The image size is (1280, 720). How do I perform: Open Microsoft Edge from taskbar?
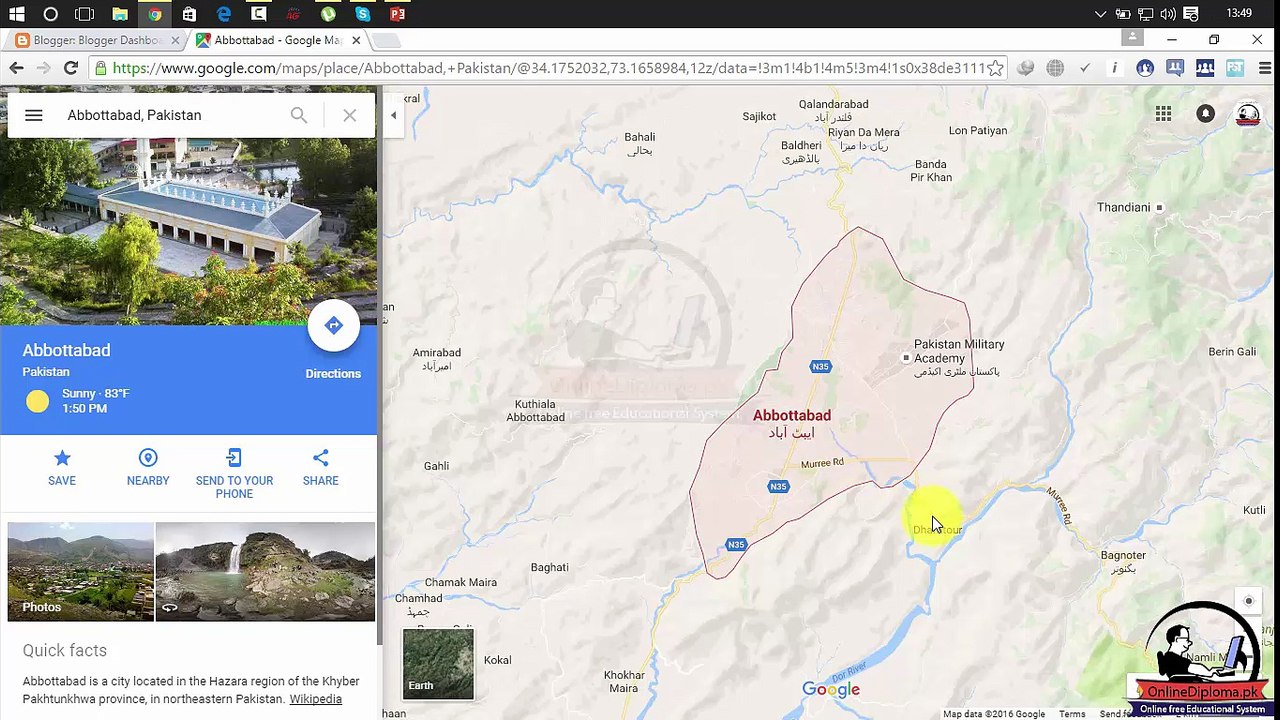tap(224, 14)
